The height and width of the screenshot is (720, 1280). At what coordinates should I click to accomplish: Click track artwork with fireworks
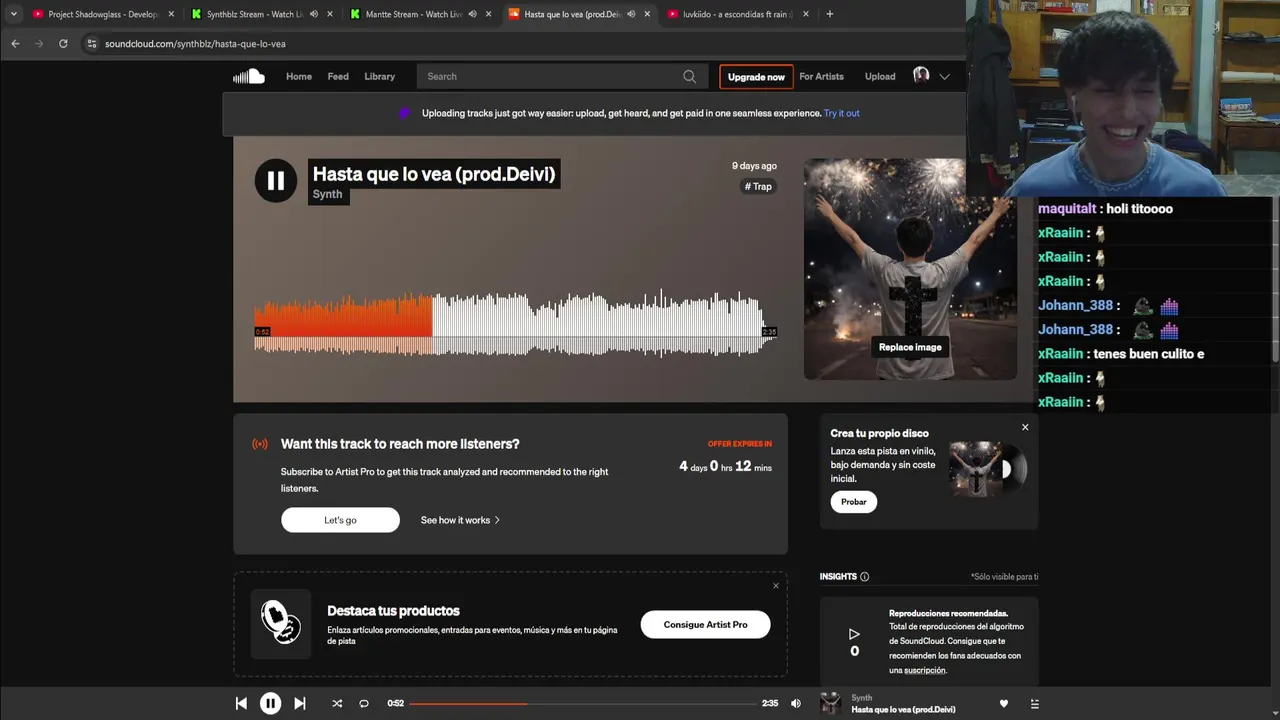pos(910,269)
